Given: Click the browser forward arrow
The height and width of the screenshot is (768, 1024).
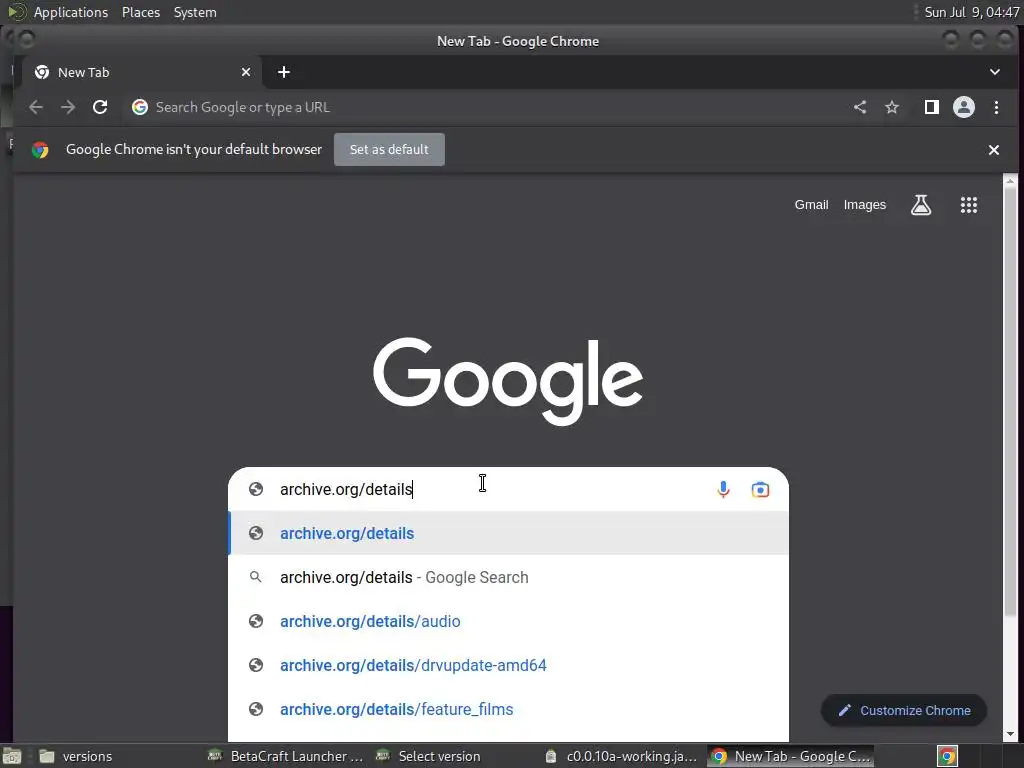Looking at the screenshot, I should (68, 107).
